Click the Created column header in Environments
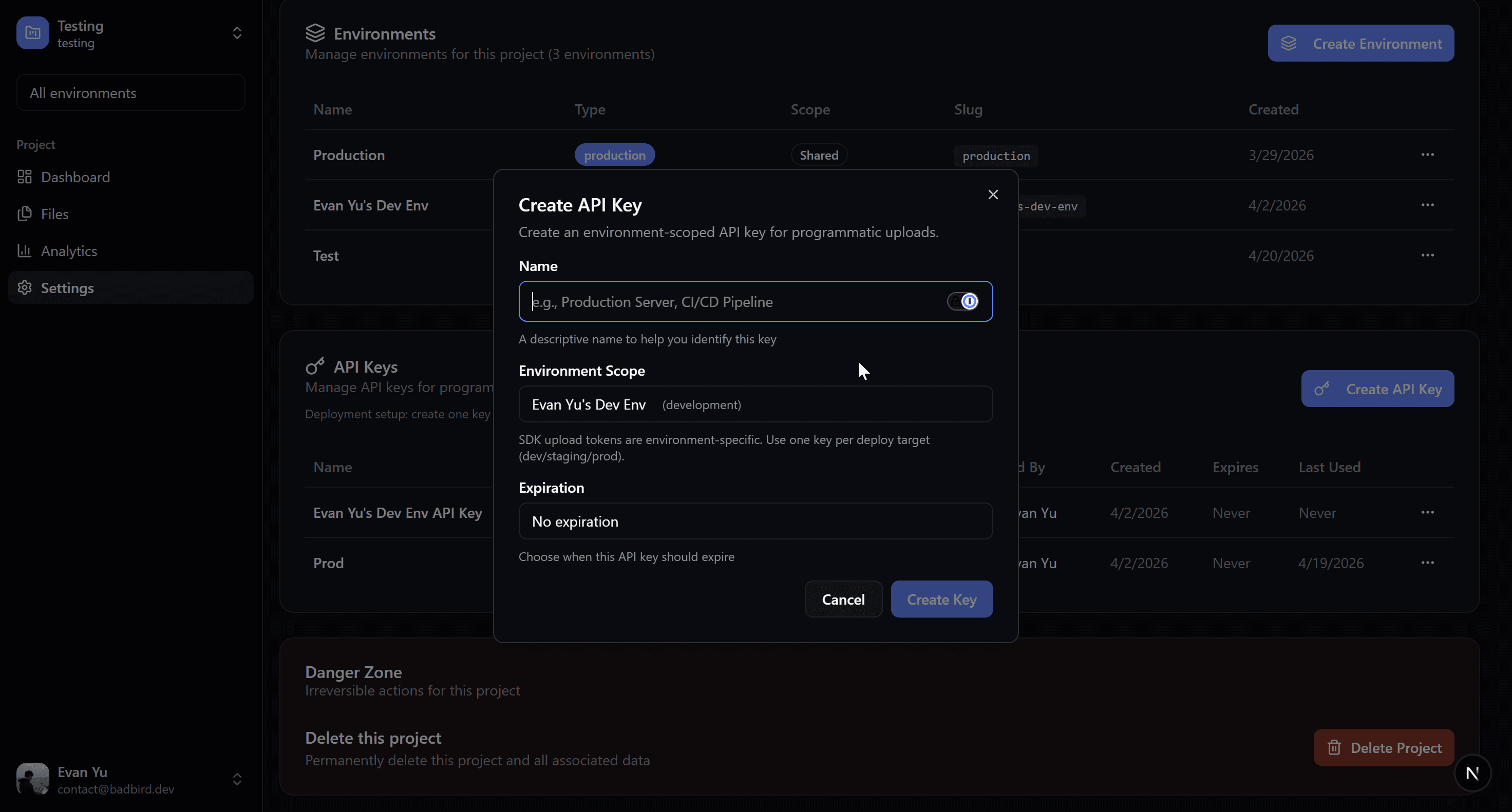This screenshot has width=1512, height=812. [x=1273, y=110]
